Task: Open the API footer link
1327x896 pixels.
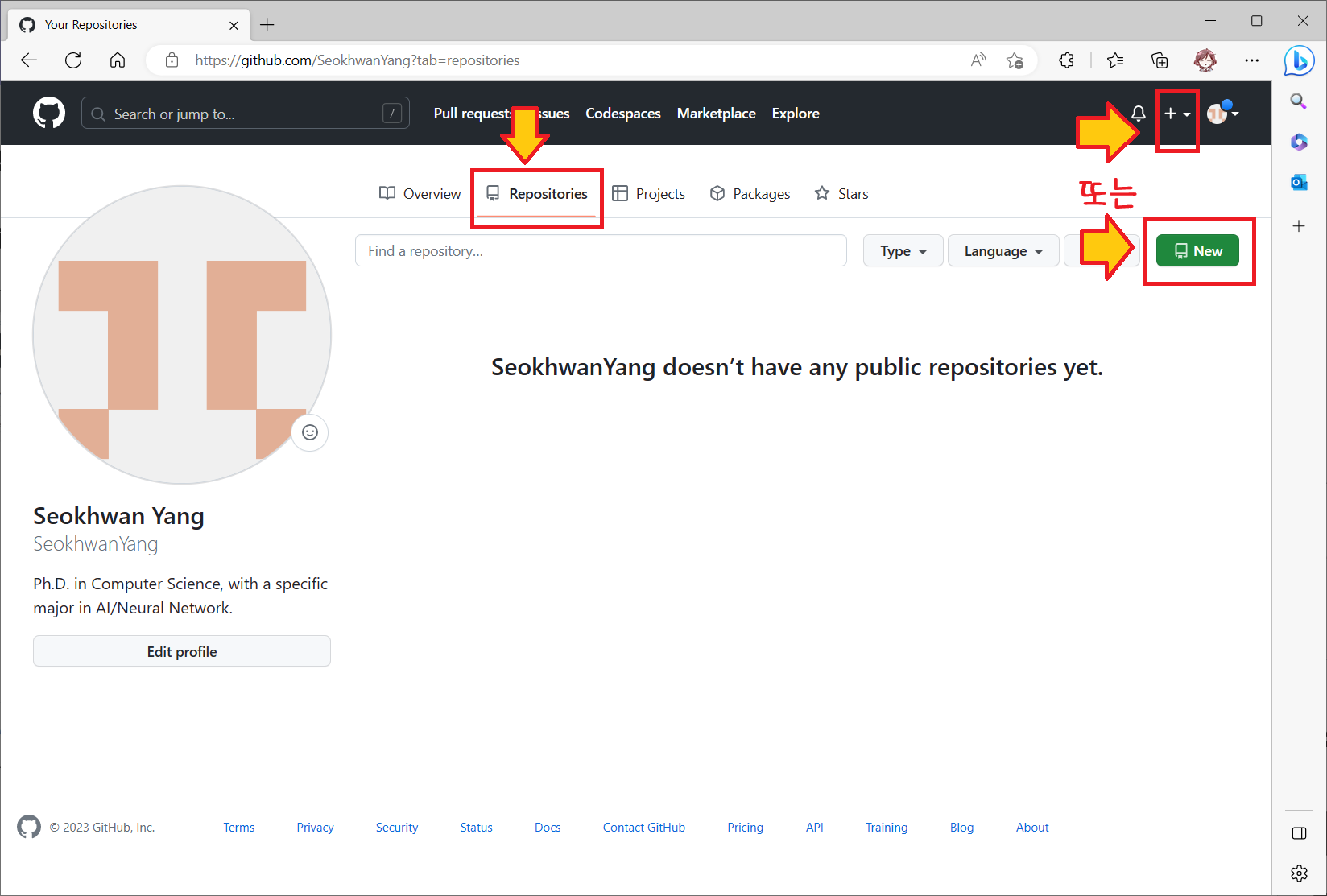Action: [x=814, y=828]
